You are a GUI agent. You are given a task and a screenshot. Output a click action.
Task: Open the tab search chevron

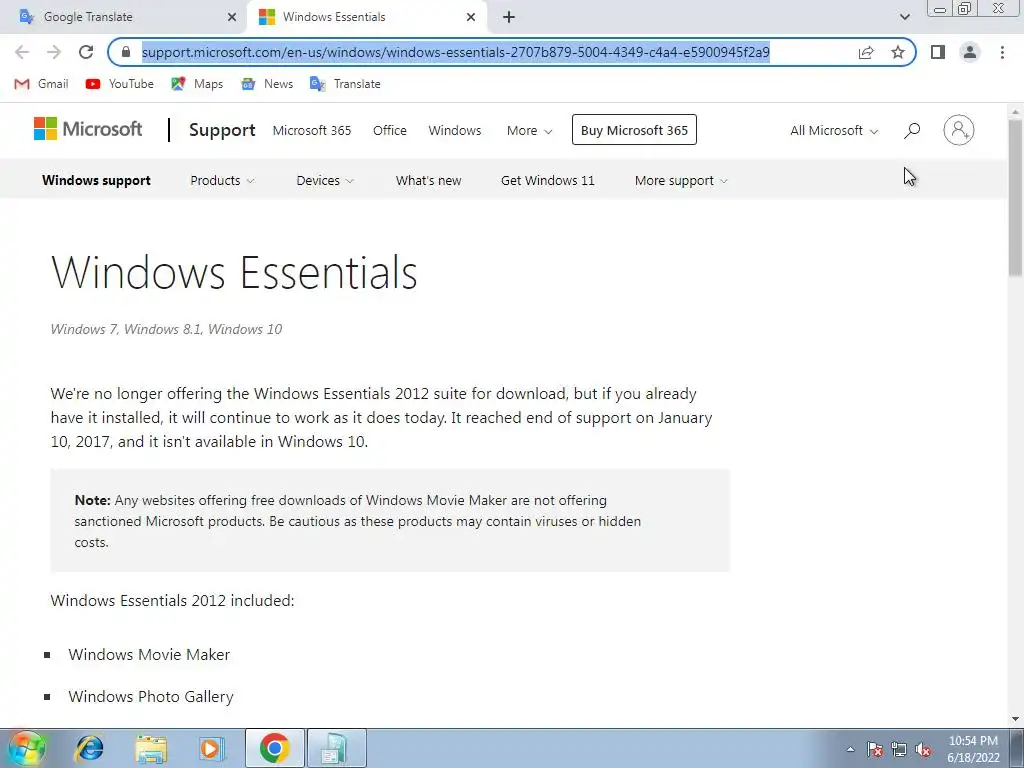(904, 17)
